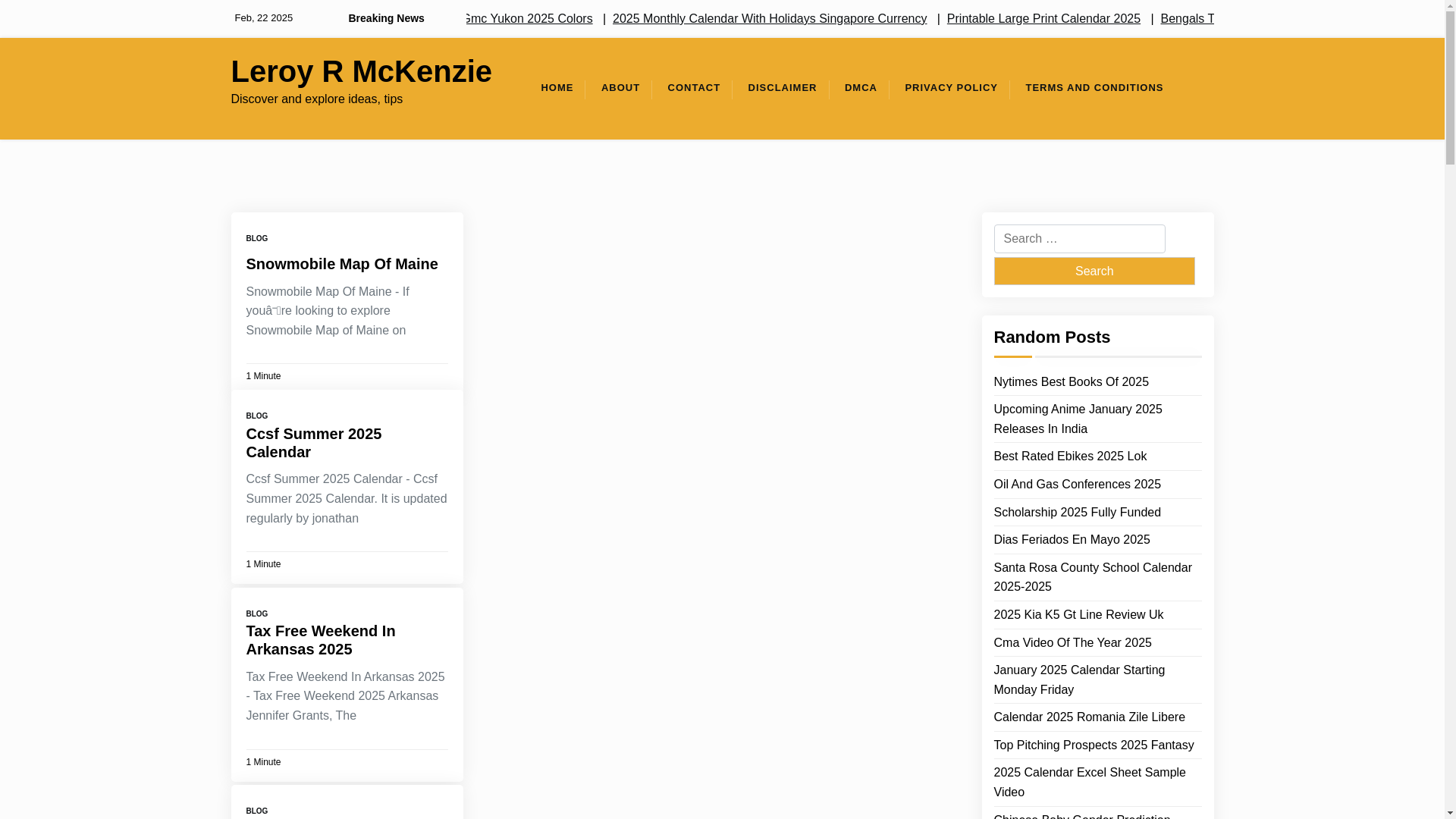Open Snowmobile Map Of Maine post
The image size is (1456, 819).
(x=342, y=264)
